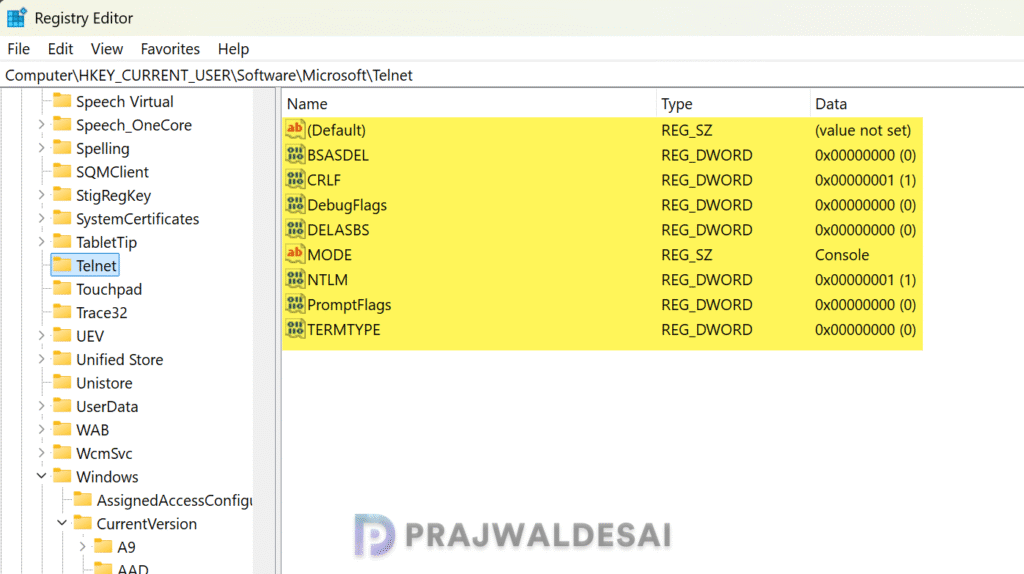Select the CurrentVersion tree key

coord(146,524)
